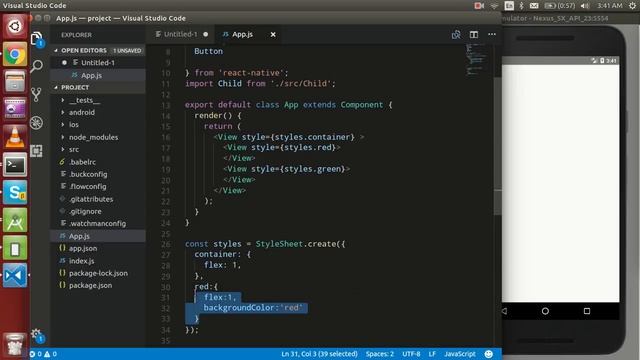The image size is (640, 360).
Task: Click the code minimap overview
Action: click(475, 59)
